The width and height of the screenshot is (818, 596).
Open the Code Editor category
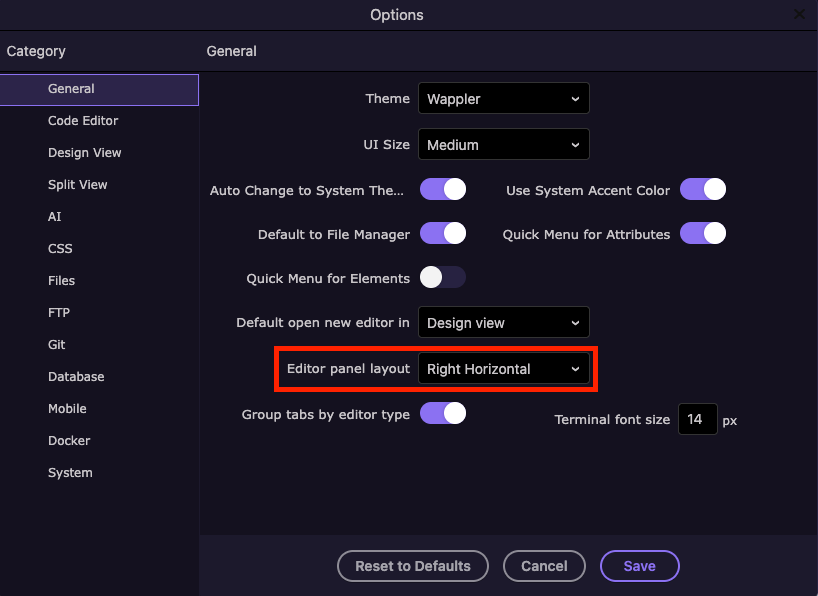point(83,121)
